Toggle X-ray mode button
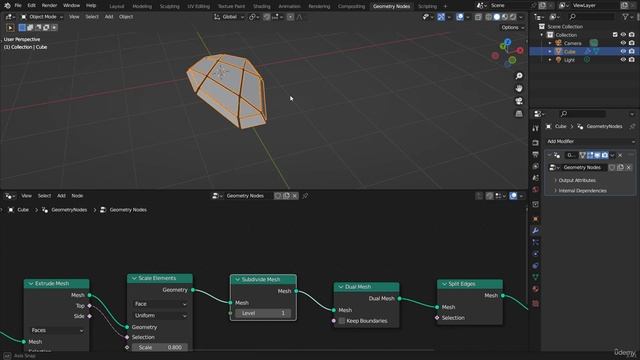Screen dimensions: 640x360 point(478,17)
